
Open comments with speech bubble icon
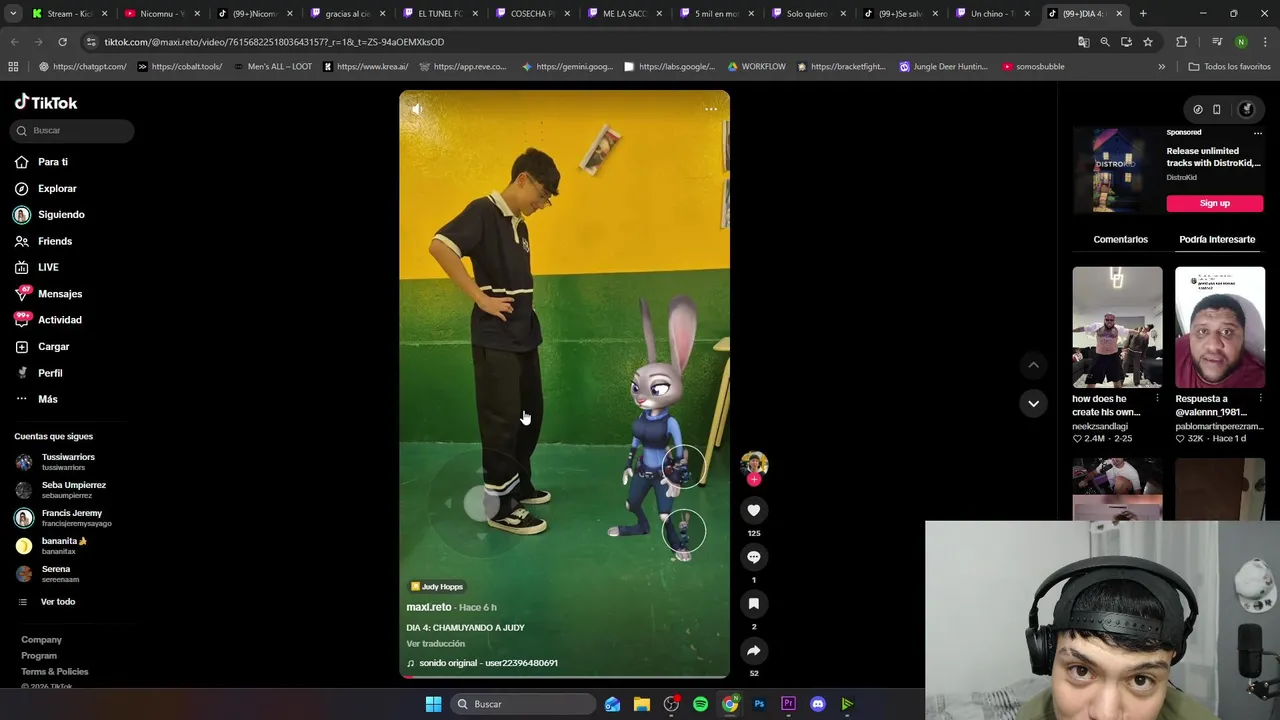coord(754,557)
